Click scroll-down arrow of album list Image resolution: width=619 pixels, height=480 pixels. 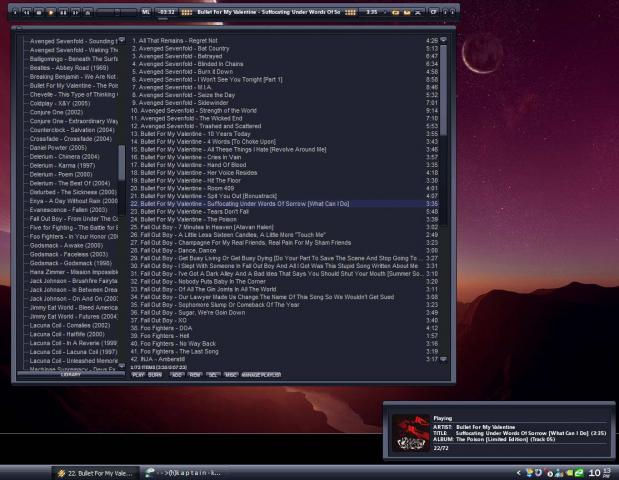coord(122,366)
